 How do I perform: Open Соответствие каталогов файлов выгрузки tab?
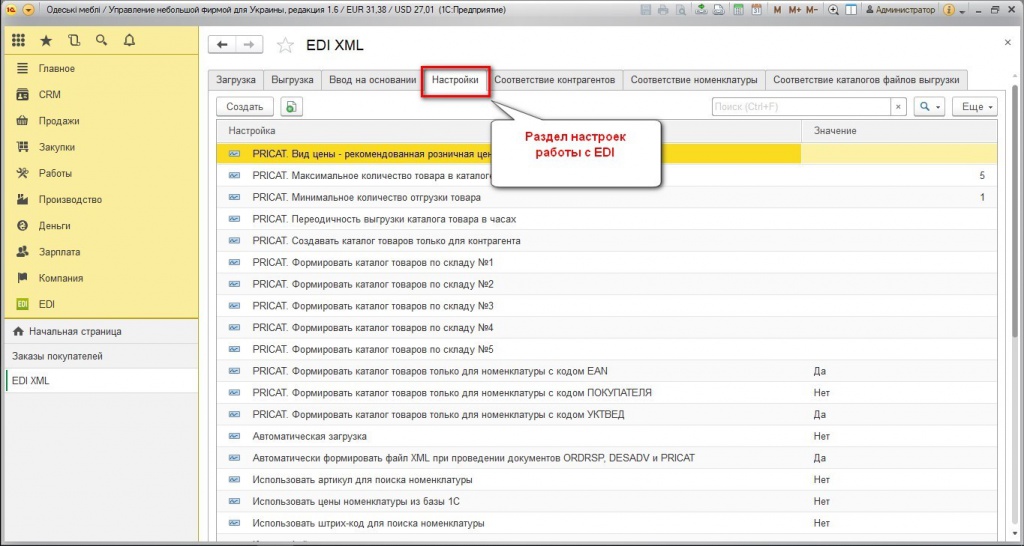point(866,80)
